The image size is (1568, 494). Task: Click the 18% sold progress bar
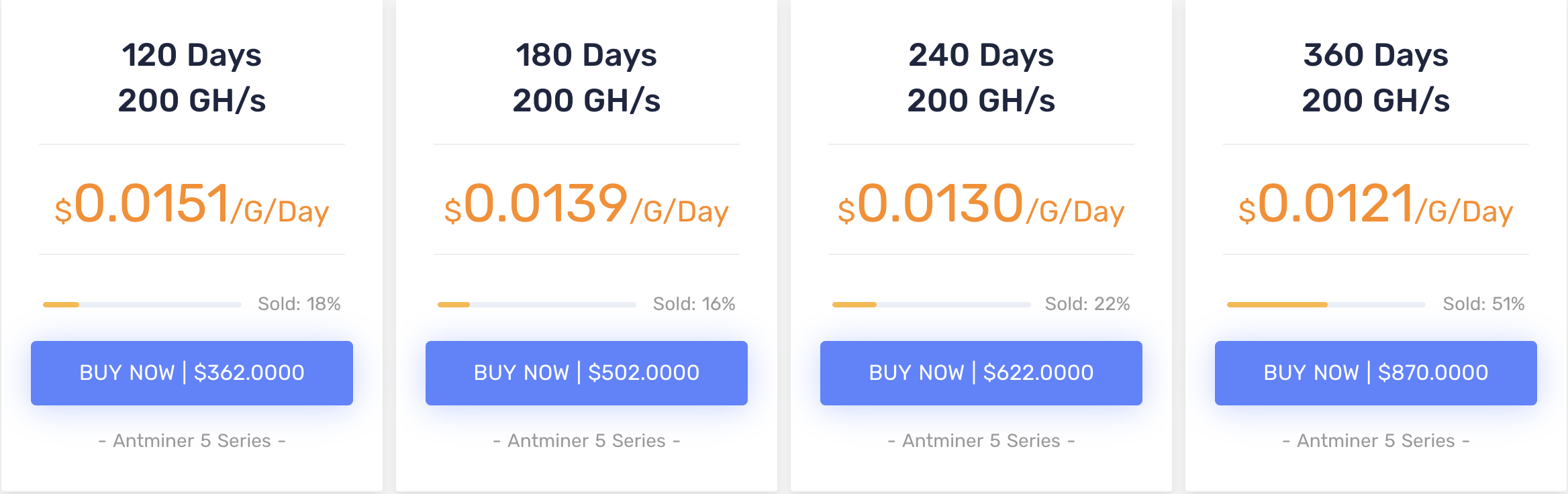(142, 305)
